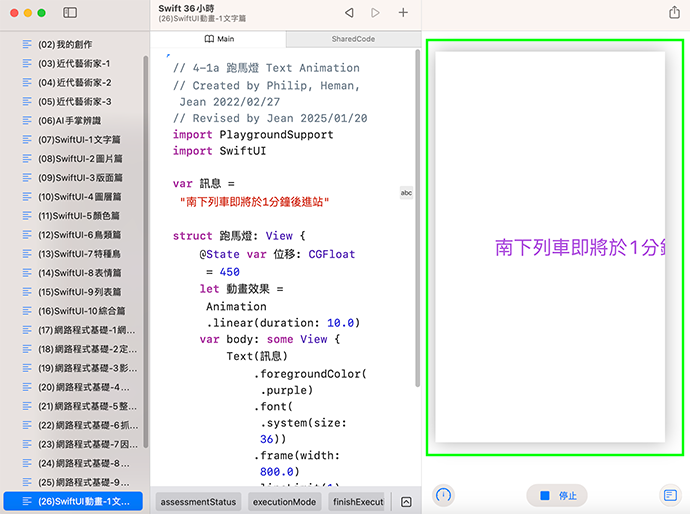Image resolution: width=690 pixels, height=514 pixels.
Task: Open the console output icon at bottom right
Action: pos(670,495)
